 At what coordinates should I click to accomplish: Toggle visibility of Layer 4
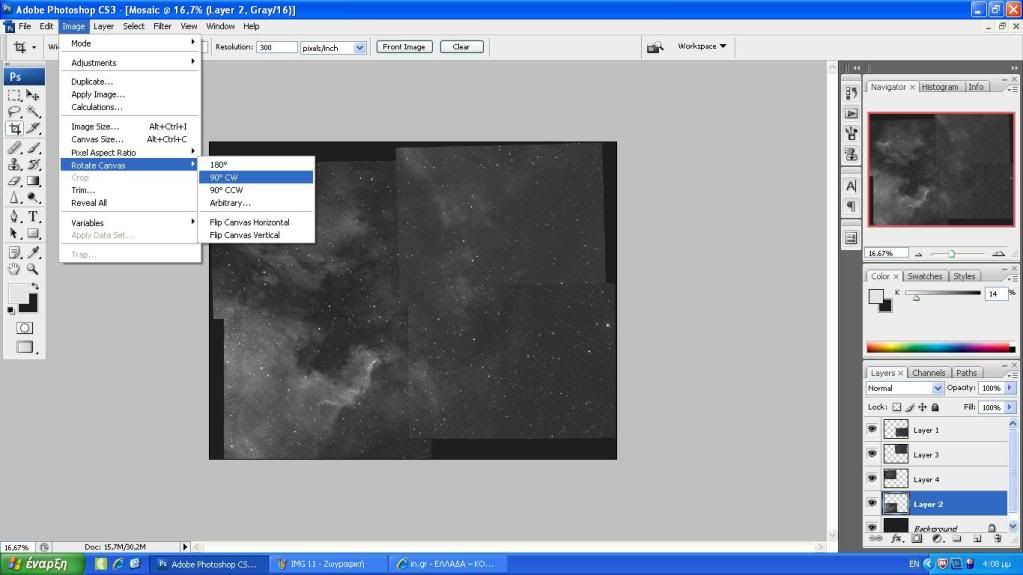(x=872, y=479)
